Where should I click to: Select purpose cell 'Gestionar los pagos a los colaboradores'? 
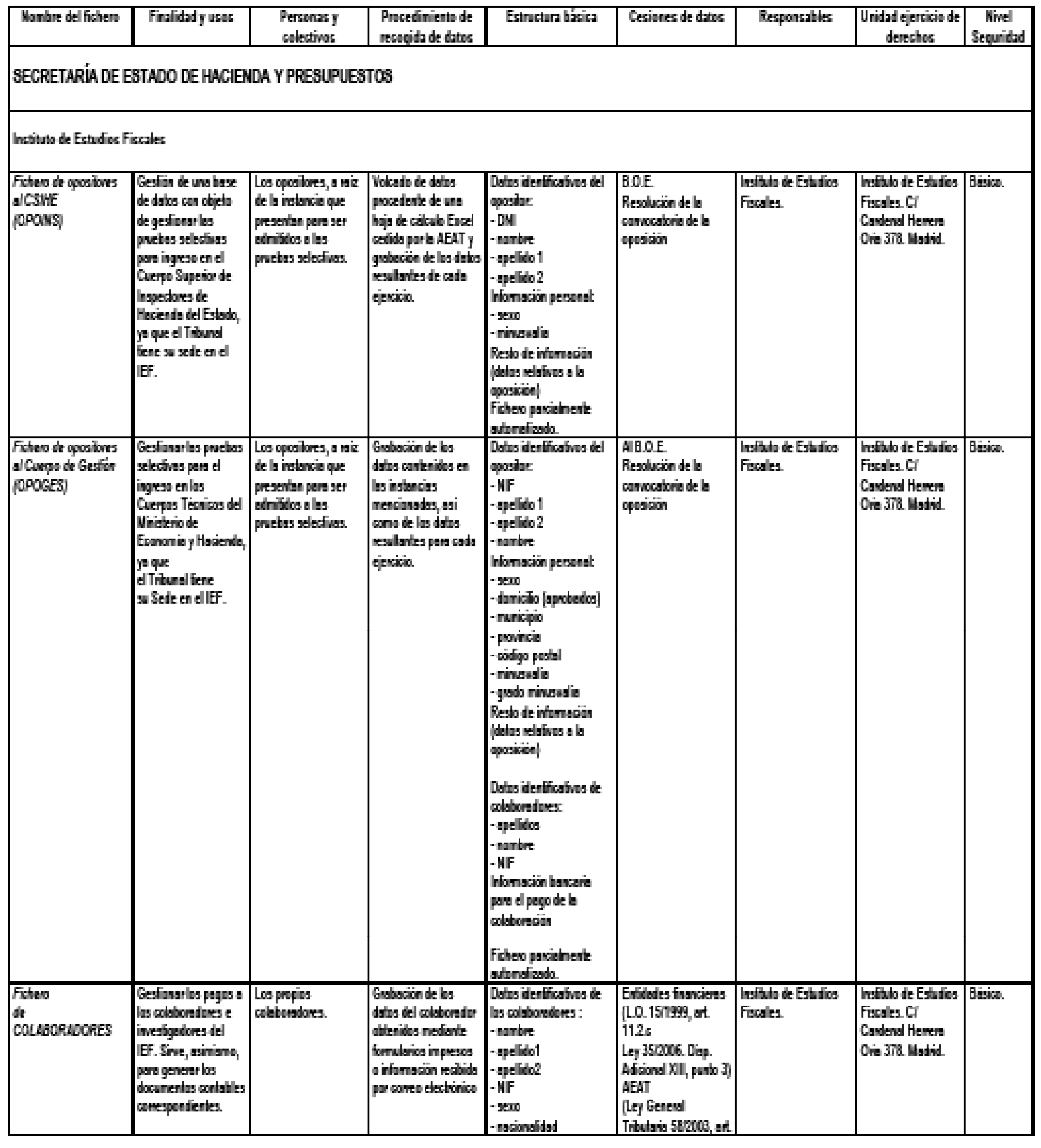tap(191, 1060)
